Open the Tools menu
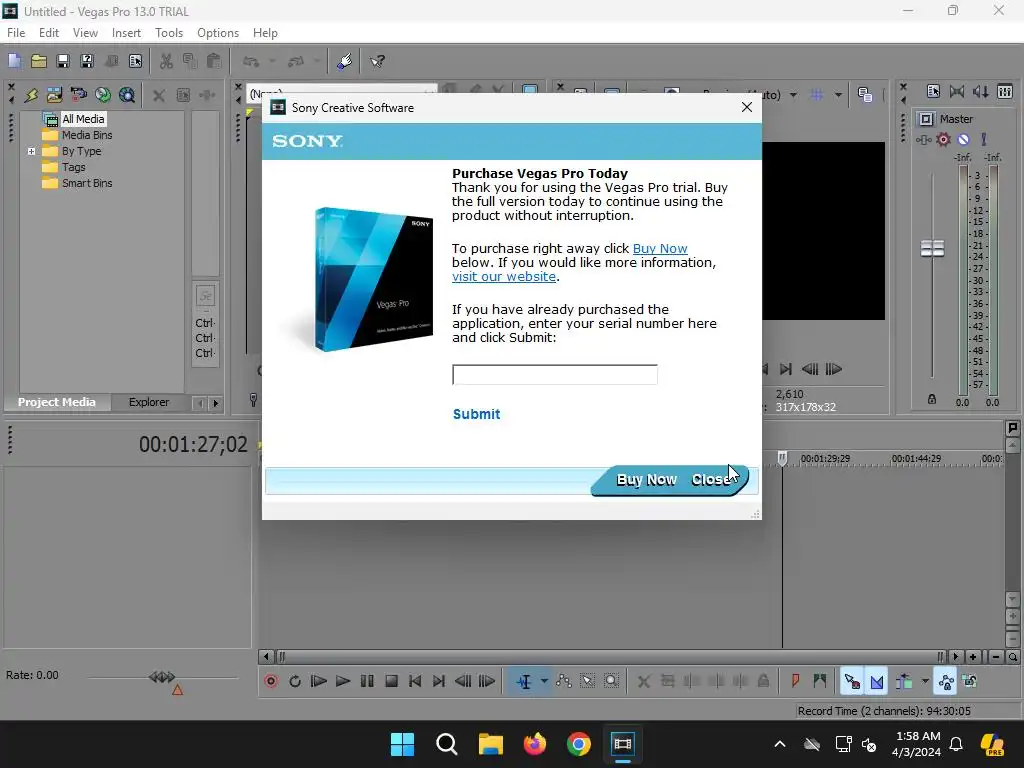Viewport: 1024px width, 768px height. (x=169, y=33)
